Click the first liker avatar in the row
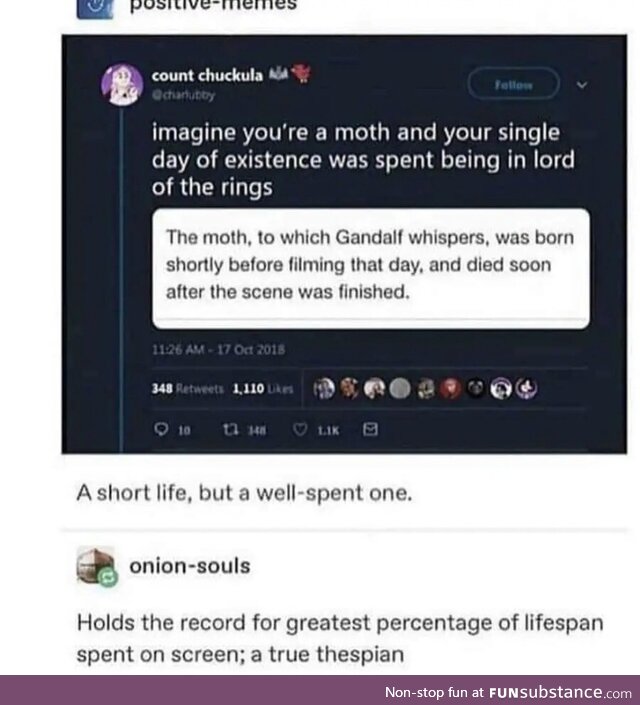This screenshot has height=705, width=640. pos(324,389)
